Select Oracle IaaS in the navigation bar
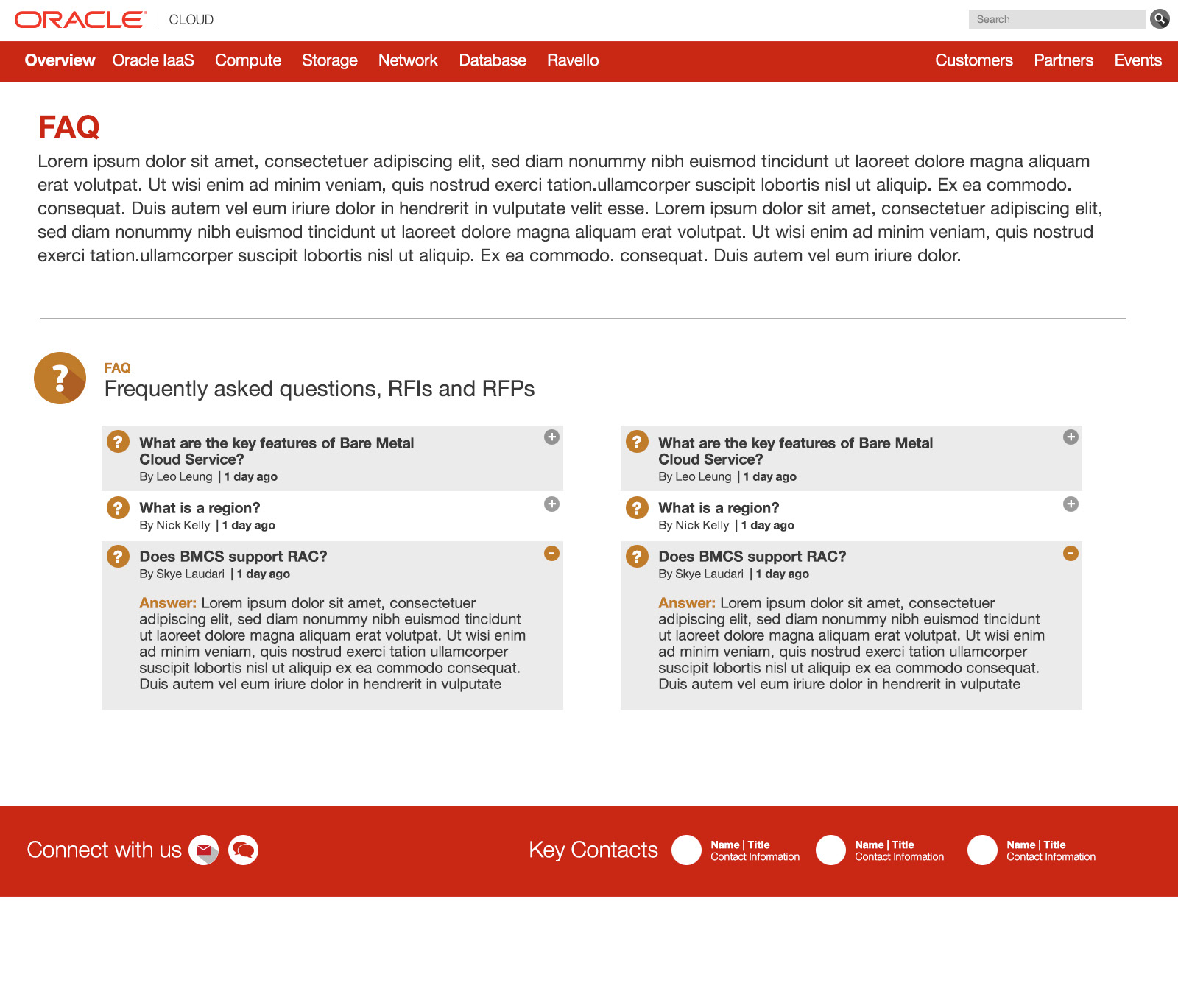This screenshot has height=1008, width=1178. (153, 61)
